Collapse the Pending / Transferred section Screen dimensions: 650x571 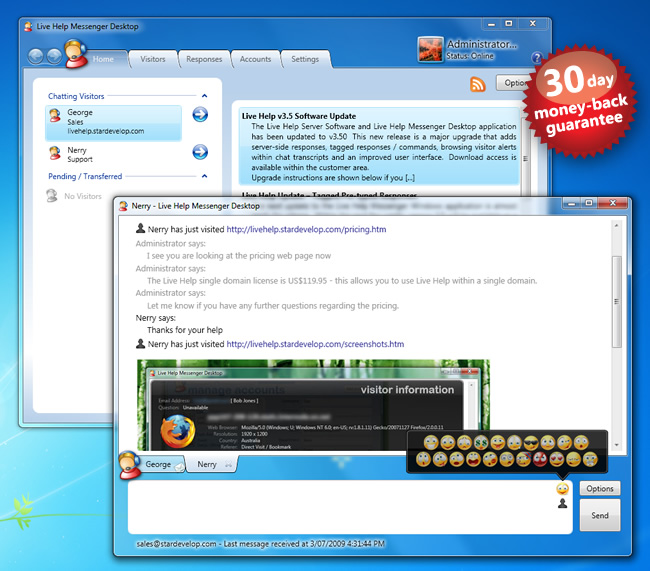[204, 176]
